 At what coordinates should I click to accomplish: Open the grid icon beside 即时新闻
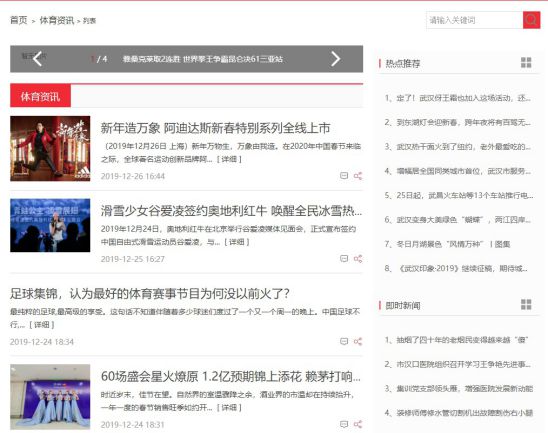[x=526, y=304]
